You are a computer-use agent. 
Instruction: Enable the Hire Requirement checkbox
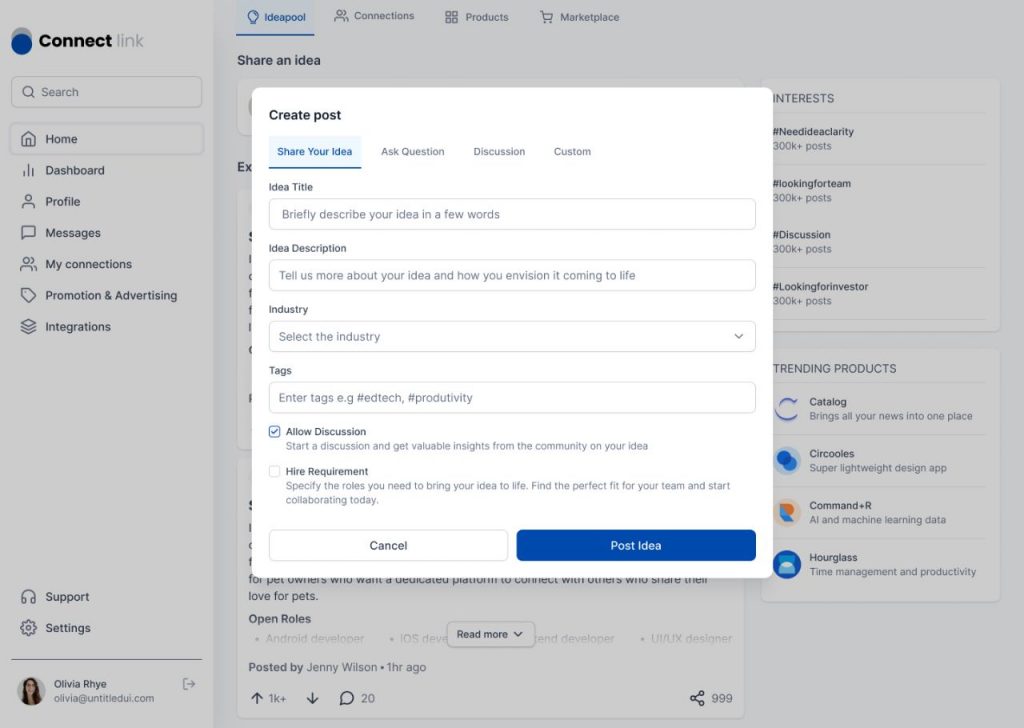(x=275, y=471)
